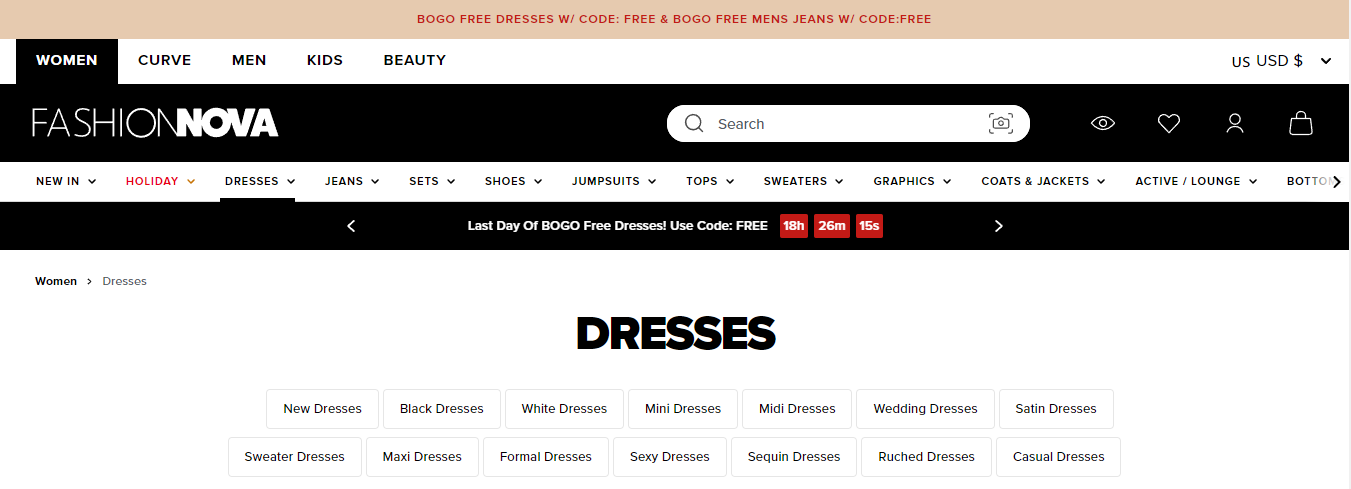Expand the Jumpsuits menu

(x=614, y=181)
